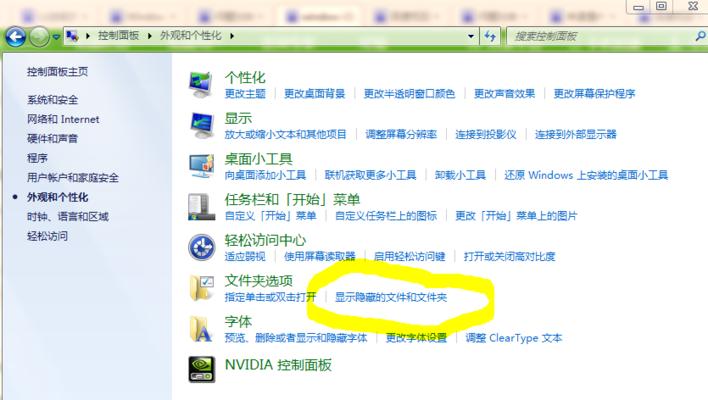
Task: Open the NVIDIA 控制面板 heading
Action: pyautogui.click(x=278, y=365)
